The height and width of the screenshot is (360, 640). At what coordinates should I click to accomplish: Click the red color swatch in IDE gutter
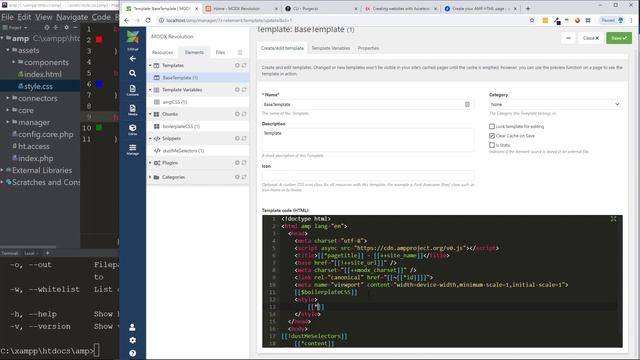[99, 40]
